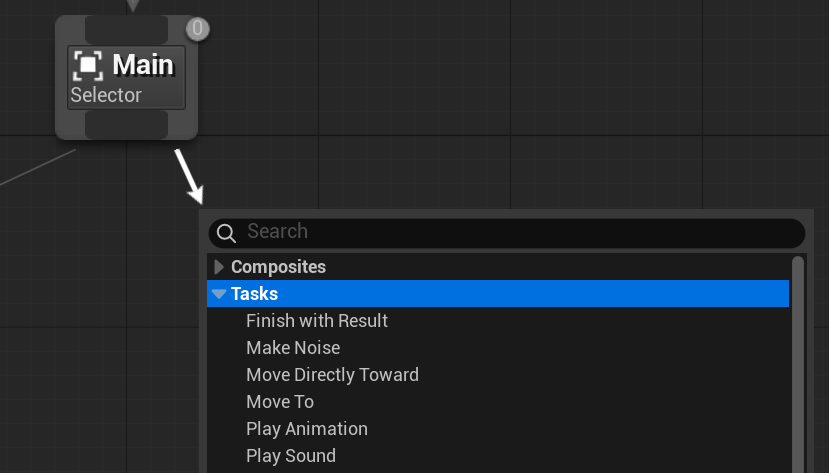The image size is (829, 473).
Task: Select the Tasks category row
Action: click(498, 294)
